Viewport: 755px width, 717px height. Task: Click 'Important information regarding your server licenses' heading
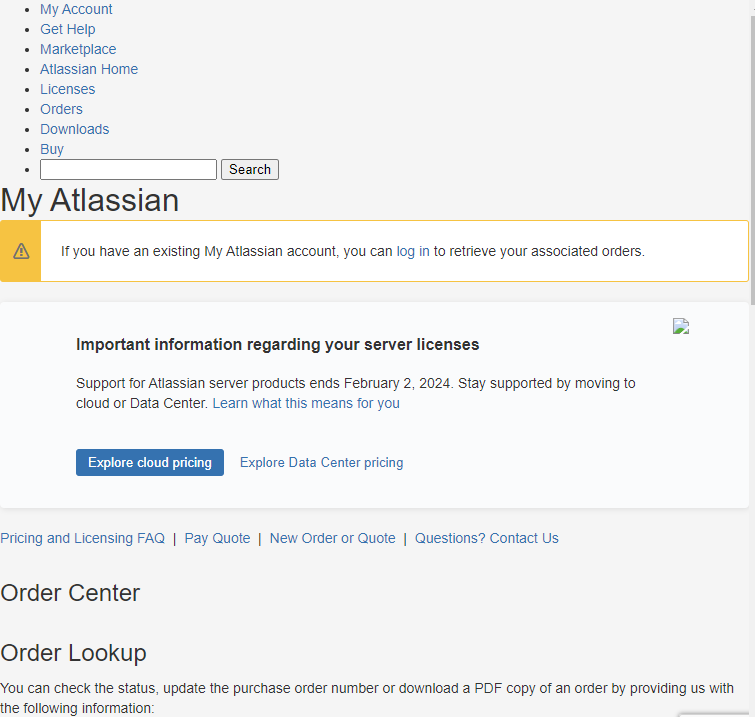277,344
